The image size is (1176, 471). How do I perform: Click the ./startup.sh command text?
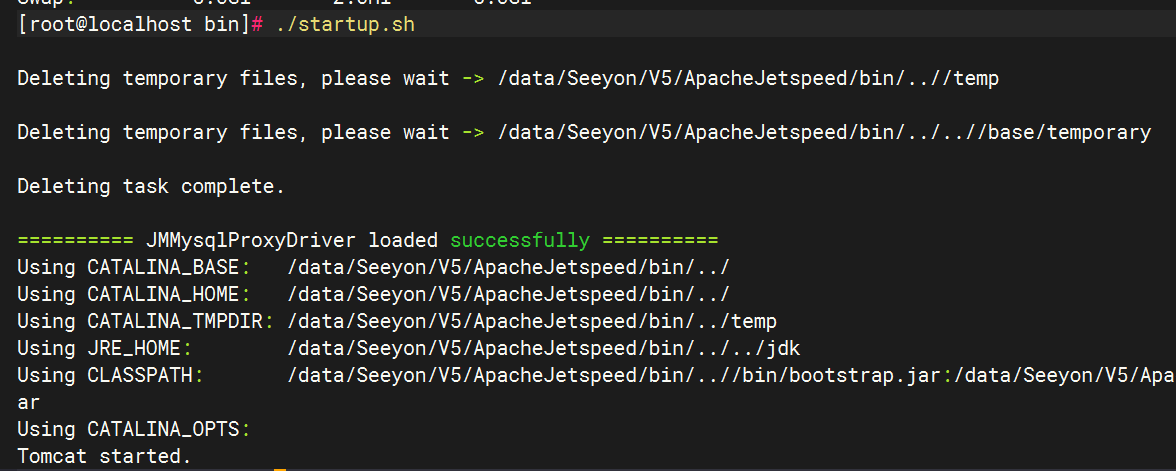click(343, 25)
